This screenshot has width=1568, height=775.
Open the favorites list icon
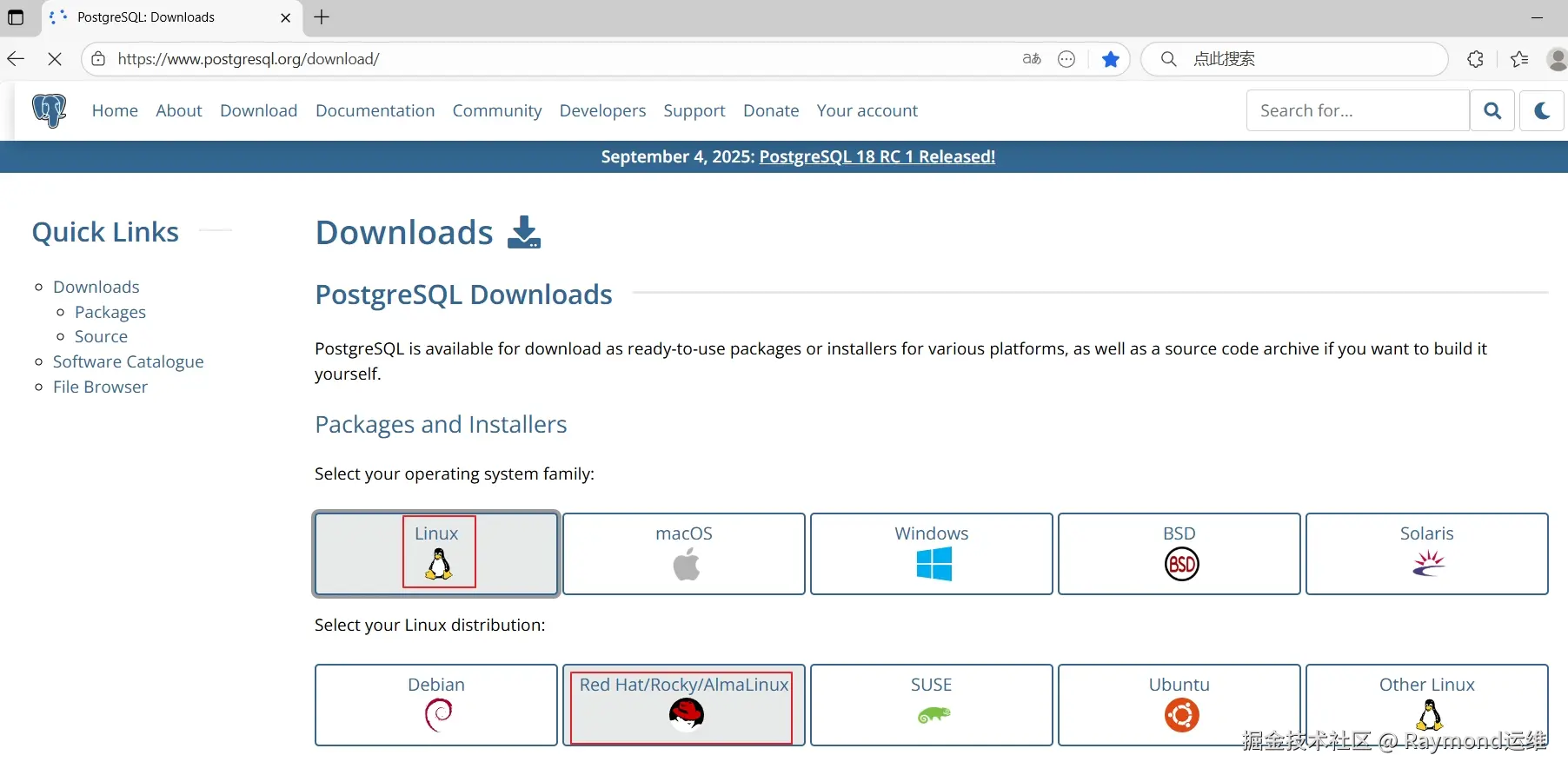click(1519, 59)
